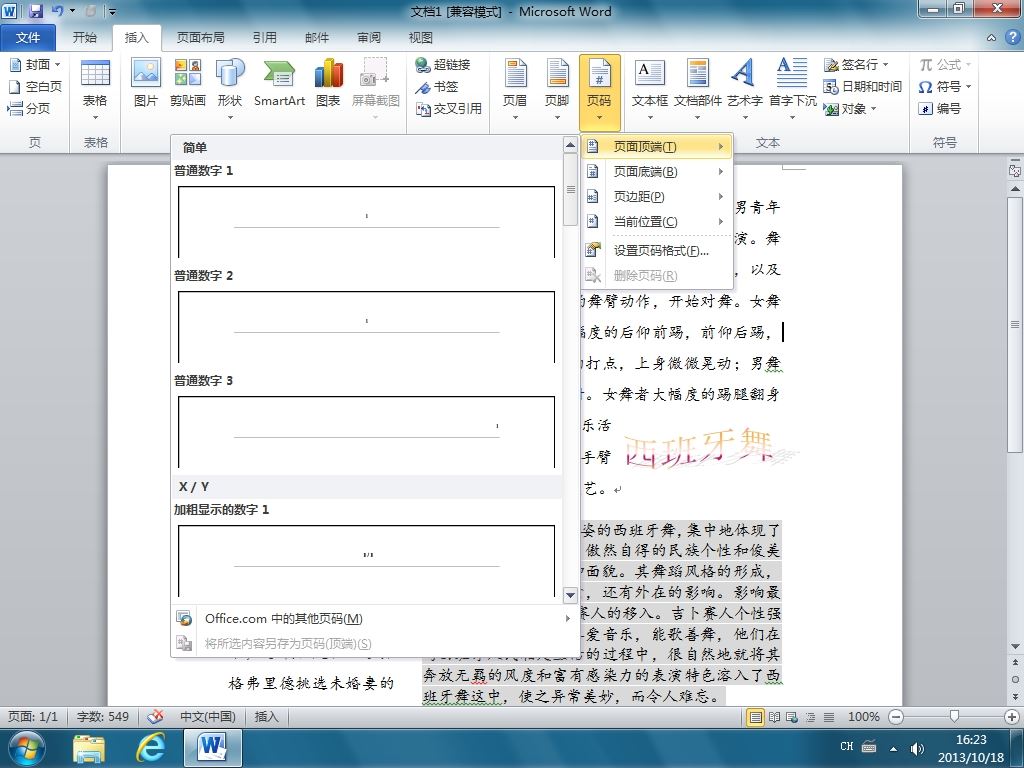This screenshot has width=1024, height=768.
Task: Open the Customize Quick Access Toolbar dropdown
Action: coord(112,11)
